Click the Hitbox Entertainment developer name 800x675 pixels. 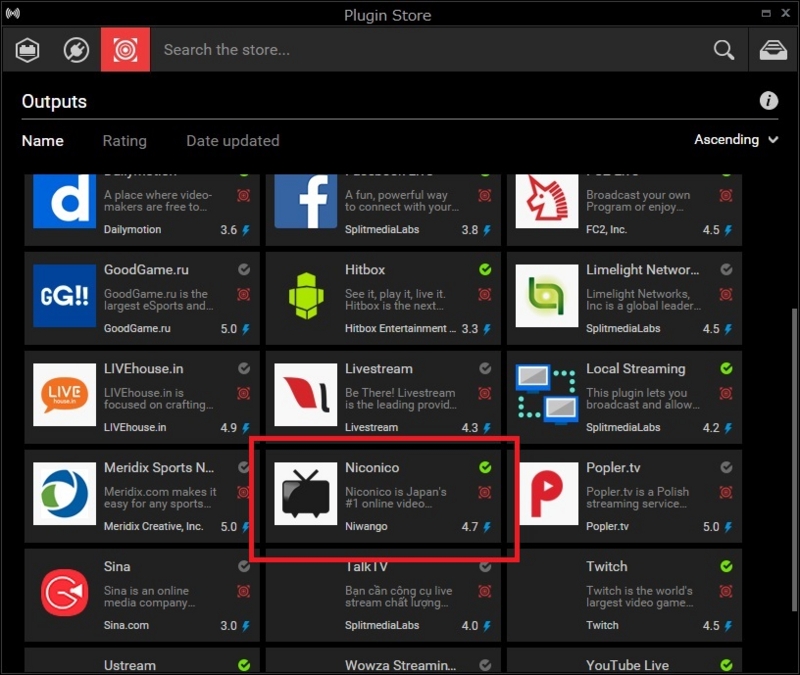(x=401, y=328)
